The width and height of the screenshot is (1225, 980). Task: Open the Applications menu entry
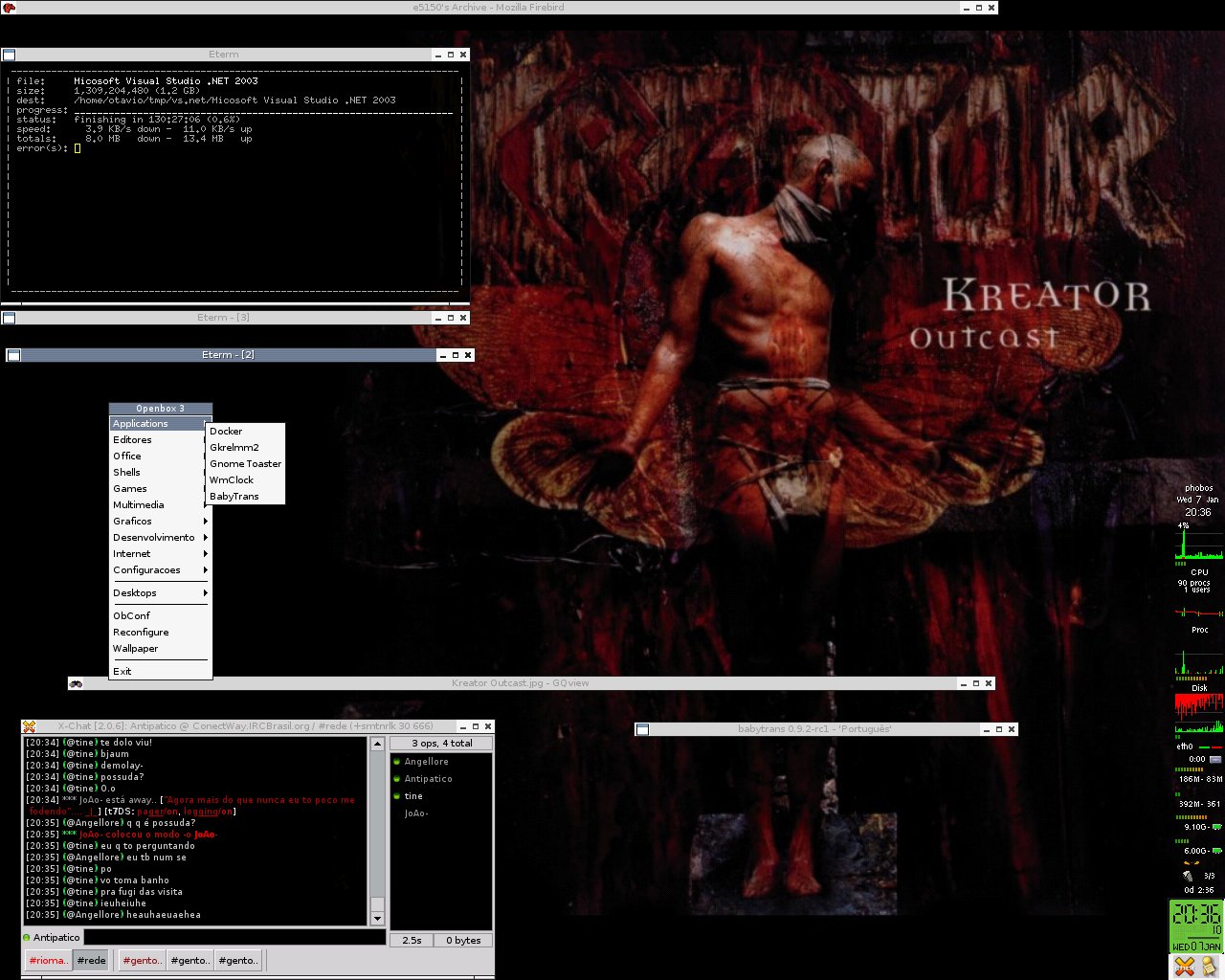tap(160, 423)
